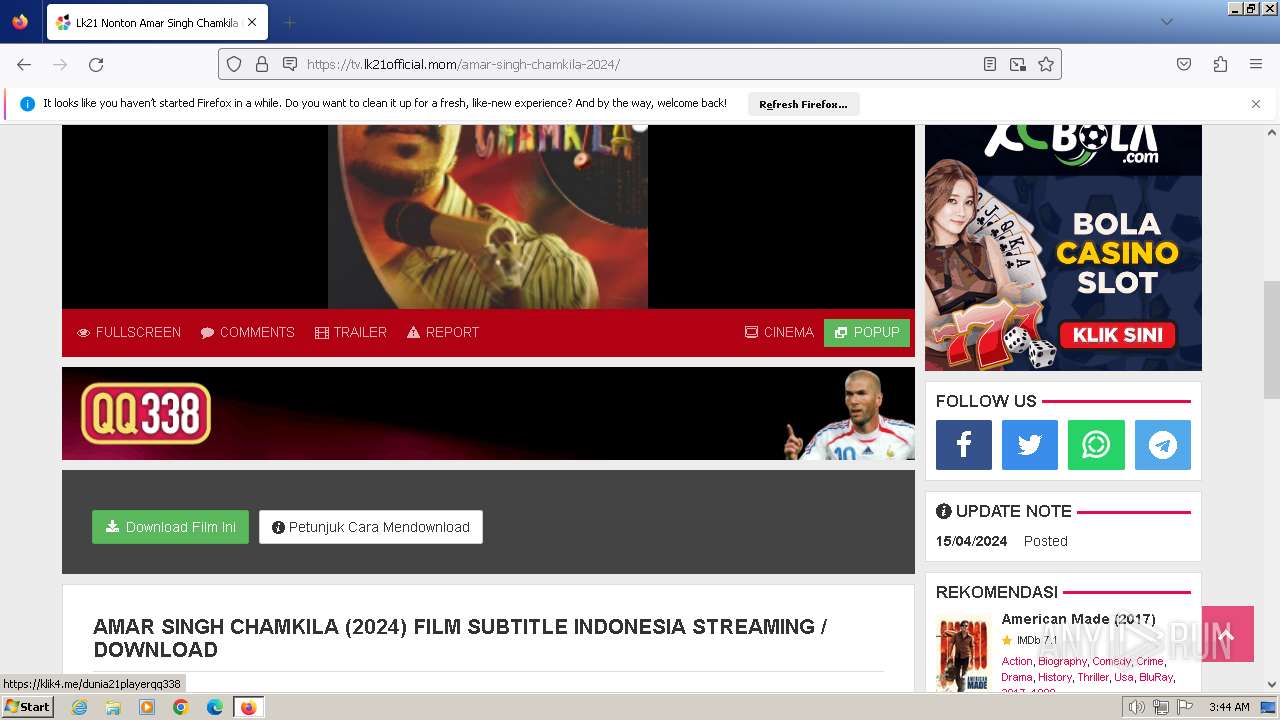Open WhatsApp follow icon
Viewport: 1280px width, 720px height.
1096,445
